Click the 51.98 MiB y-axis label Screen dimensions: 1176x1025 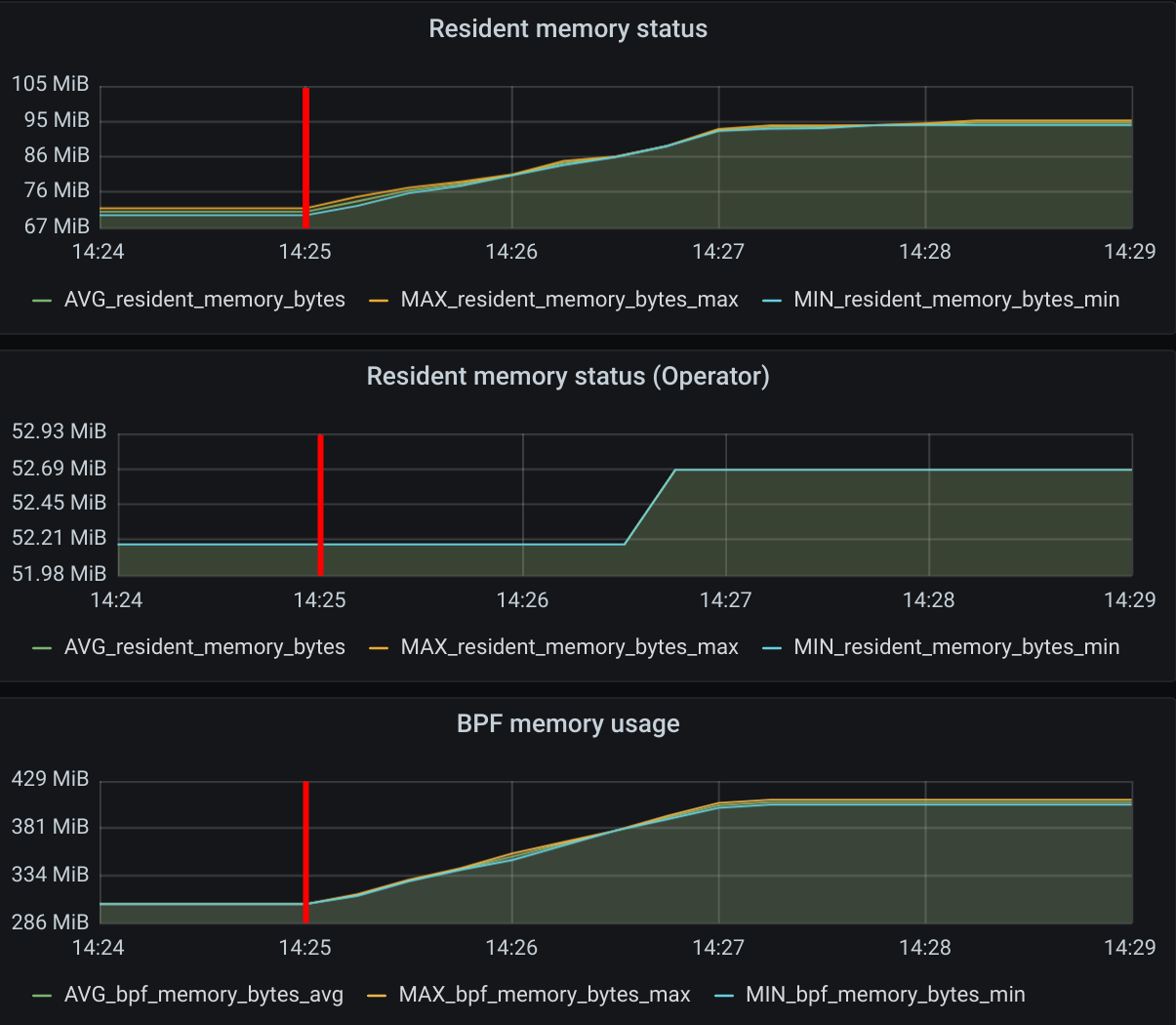point(59,573)
